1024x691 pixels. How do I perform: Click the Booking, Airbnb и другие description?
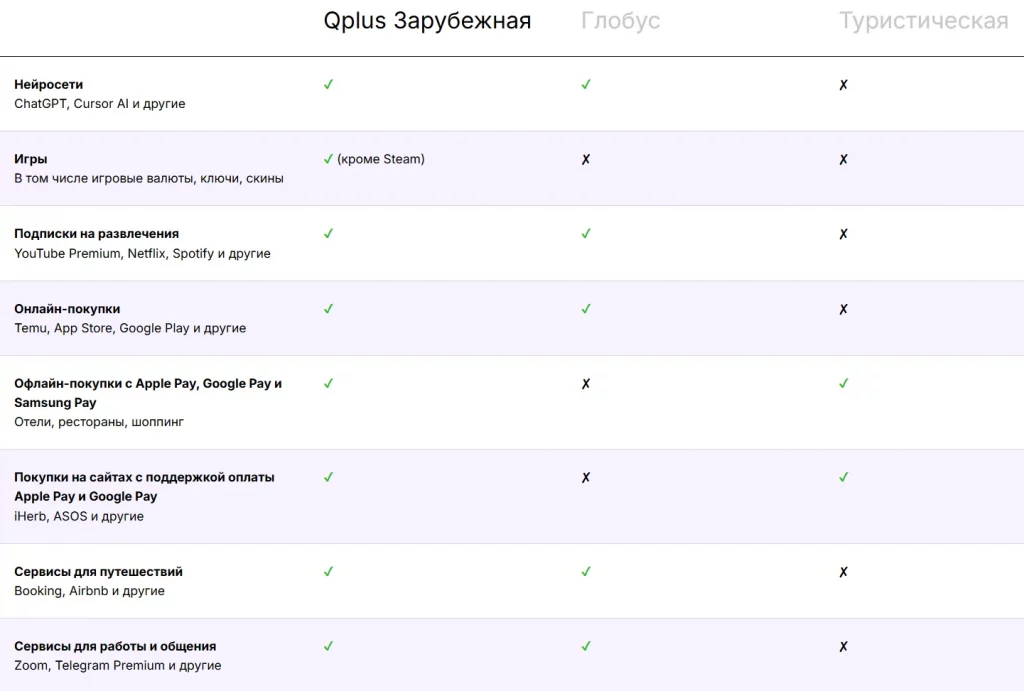(89, 591)
